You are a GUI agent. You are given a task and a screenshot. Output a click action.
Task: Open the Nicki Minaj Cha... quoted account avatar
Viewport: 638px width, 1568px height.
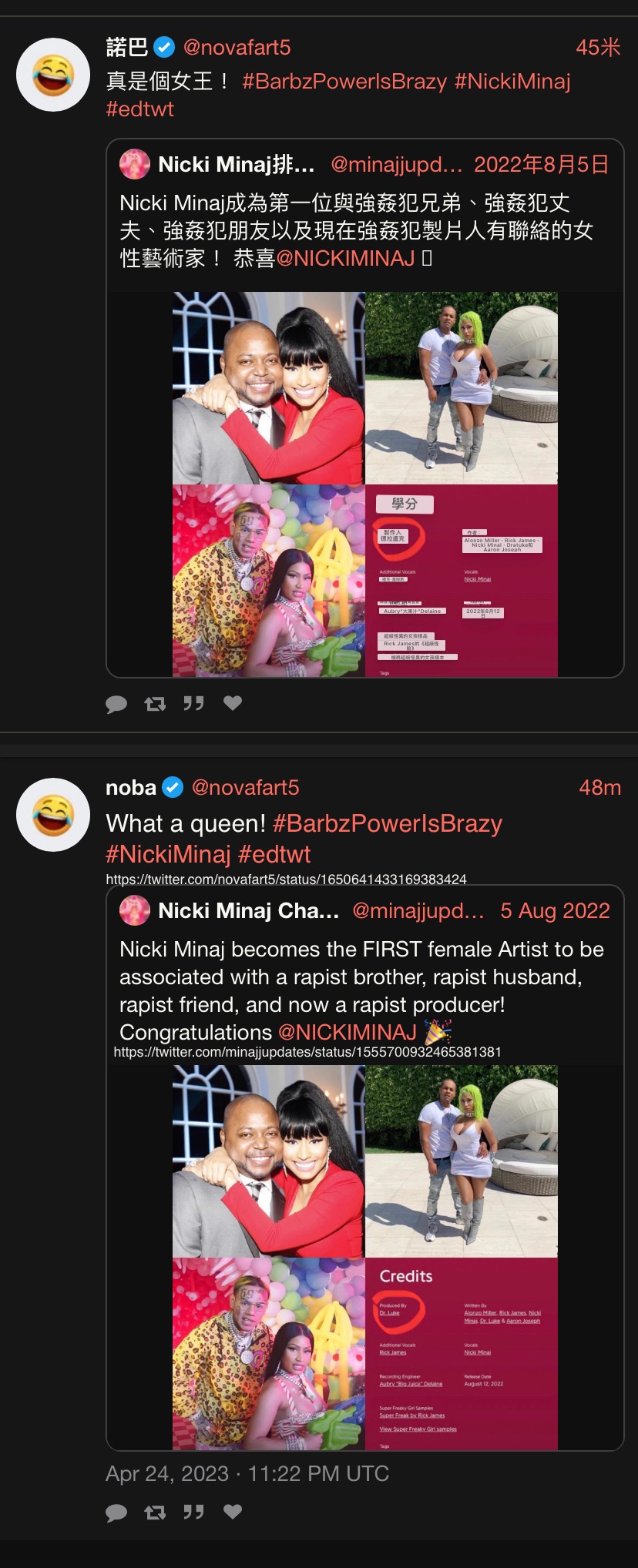134,911
